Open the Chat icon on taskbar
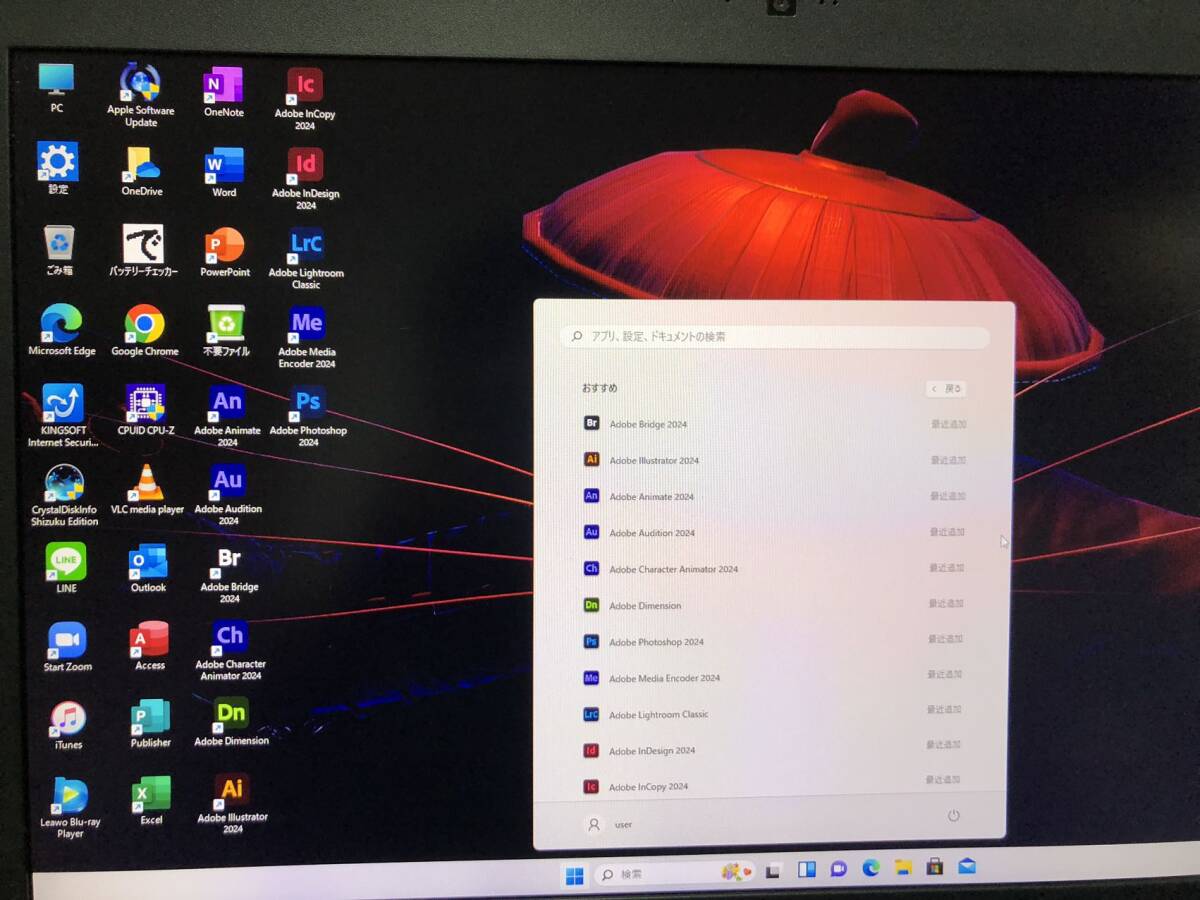Screen dimensions: 1200x900 coord(839,869)
